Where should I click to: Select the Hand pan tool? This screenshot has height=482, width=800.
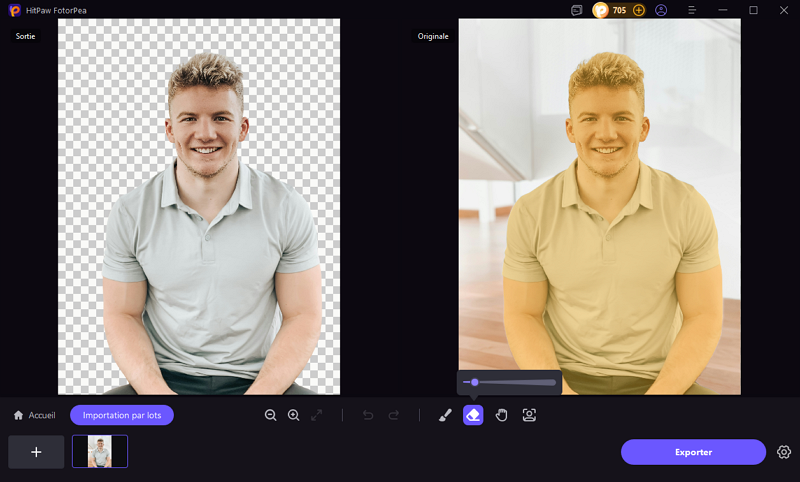502,415
